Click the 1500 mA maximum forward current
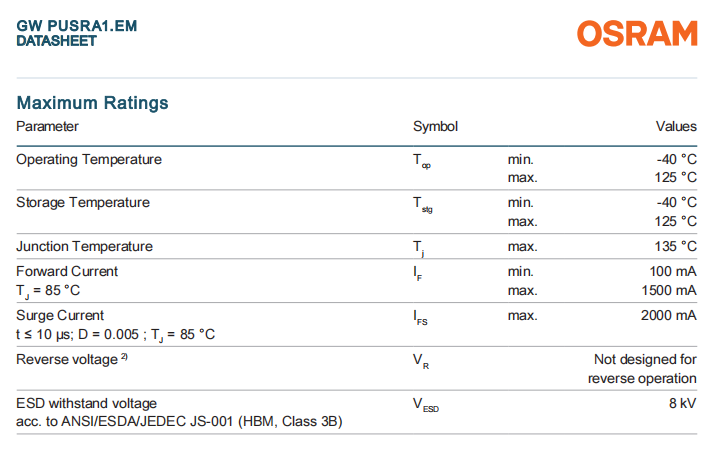The height and width of the screenshot is (450, 712). (x=669, y=290)
